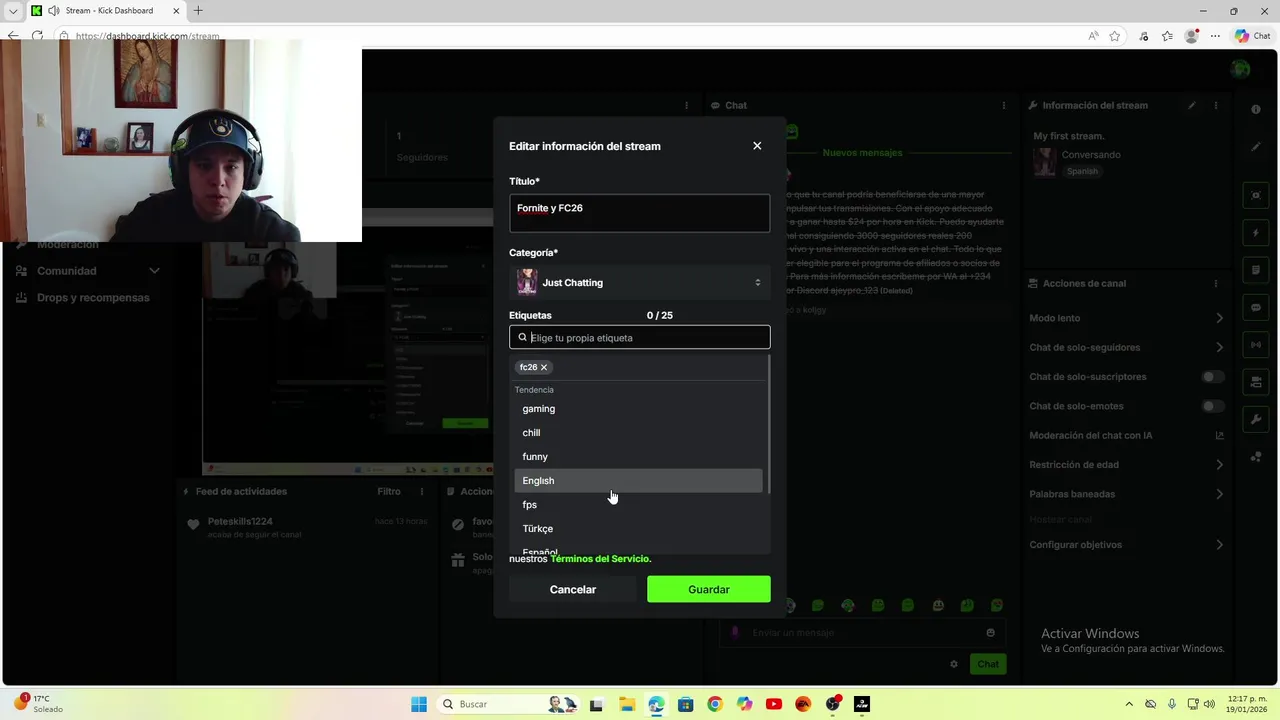Open YouTube app from taskbar
The width and height of the screenshot is (1280, 720).
773,704
